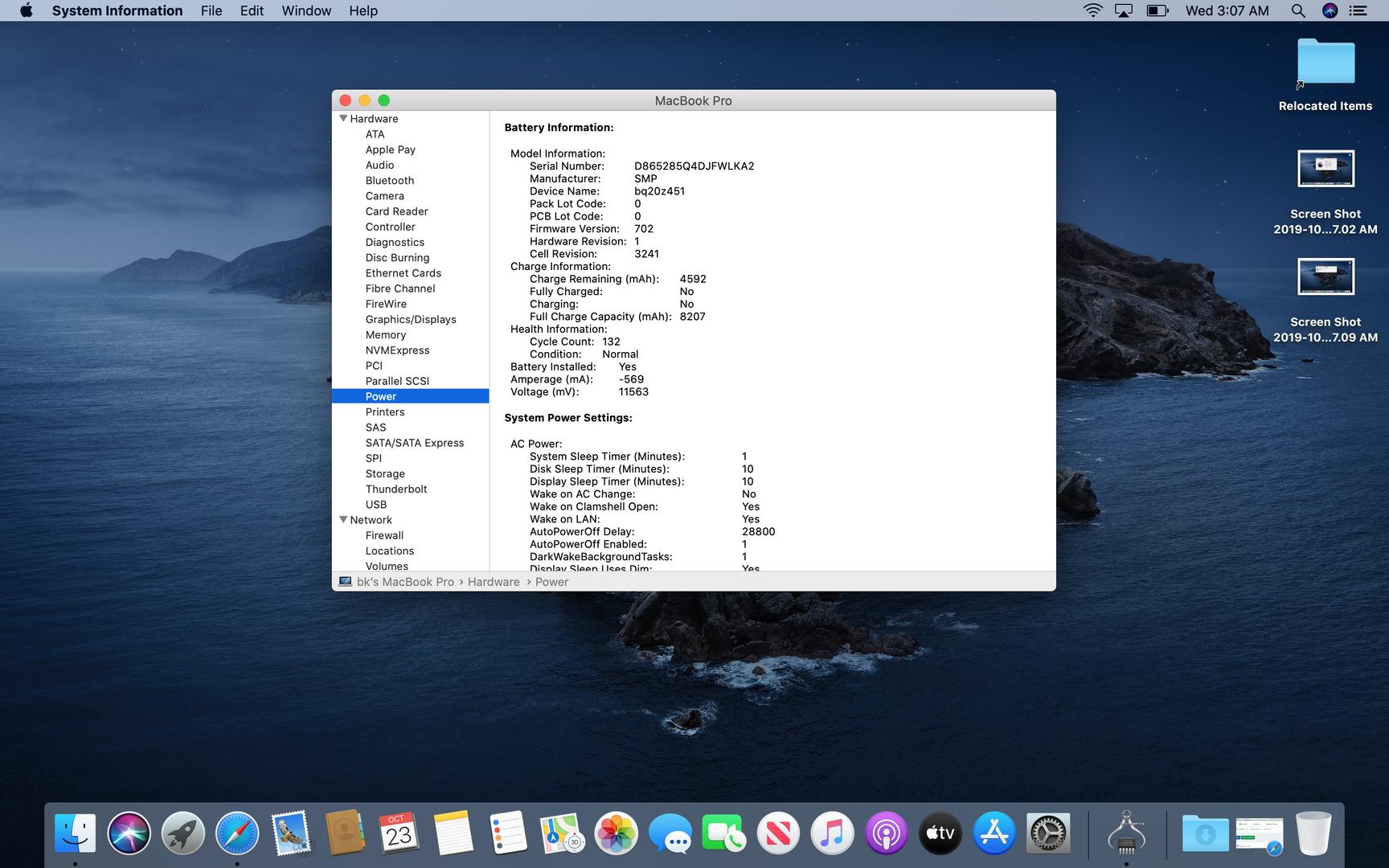Click the serial number D865285Q4DJFWLKA2
This screenshot has height=868, width=1389.
[x=694, y=166]
